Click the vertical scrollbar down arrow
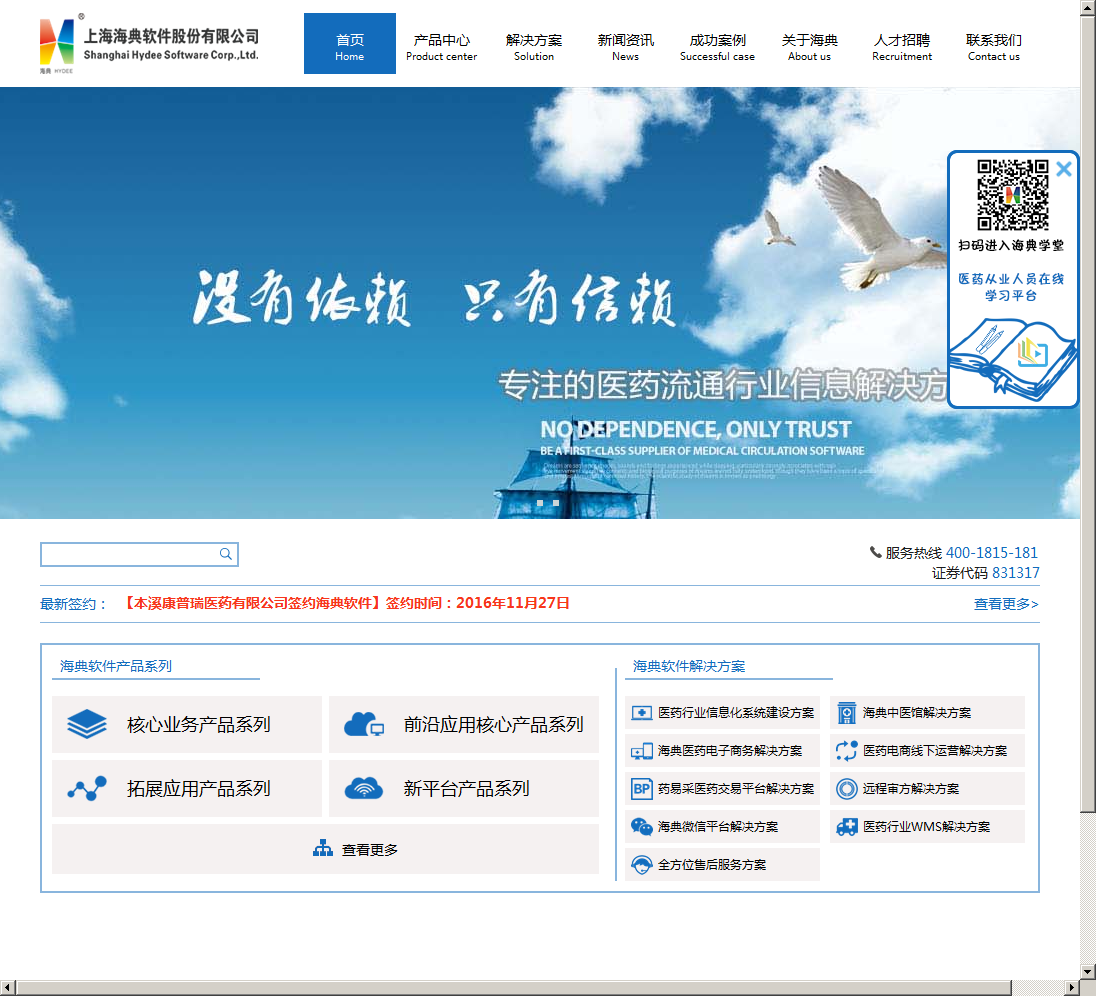The height and width of the screenshot is (996, 1096). 1088,972
